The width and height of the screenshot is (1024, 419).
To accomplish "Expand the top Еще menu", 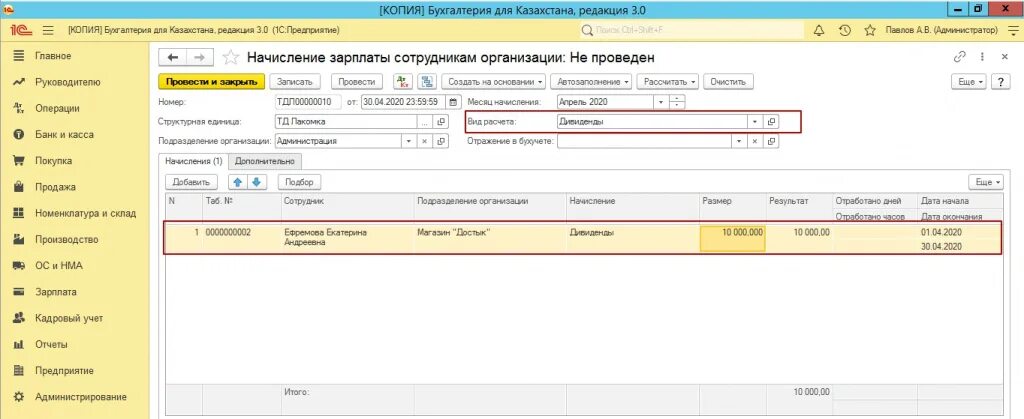I will (970, 82).
